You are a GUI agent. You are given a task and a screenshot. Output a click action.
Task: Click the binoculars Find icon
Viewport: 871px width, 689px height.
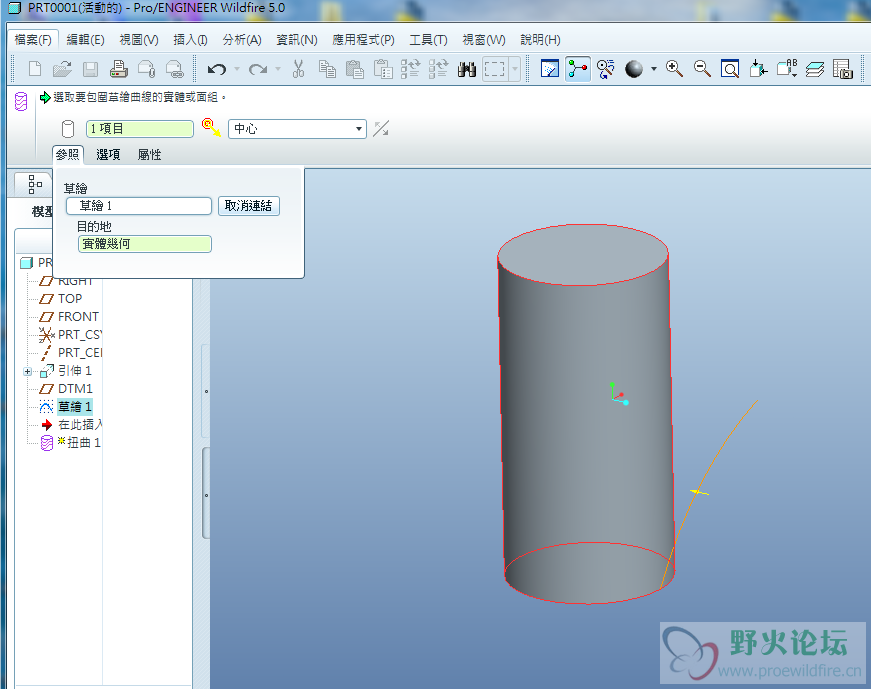pyautogui.click(x=467, y=69)
